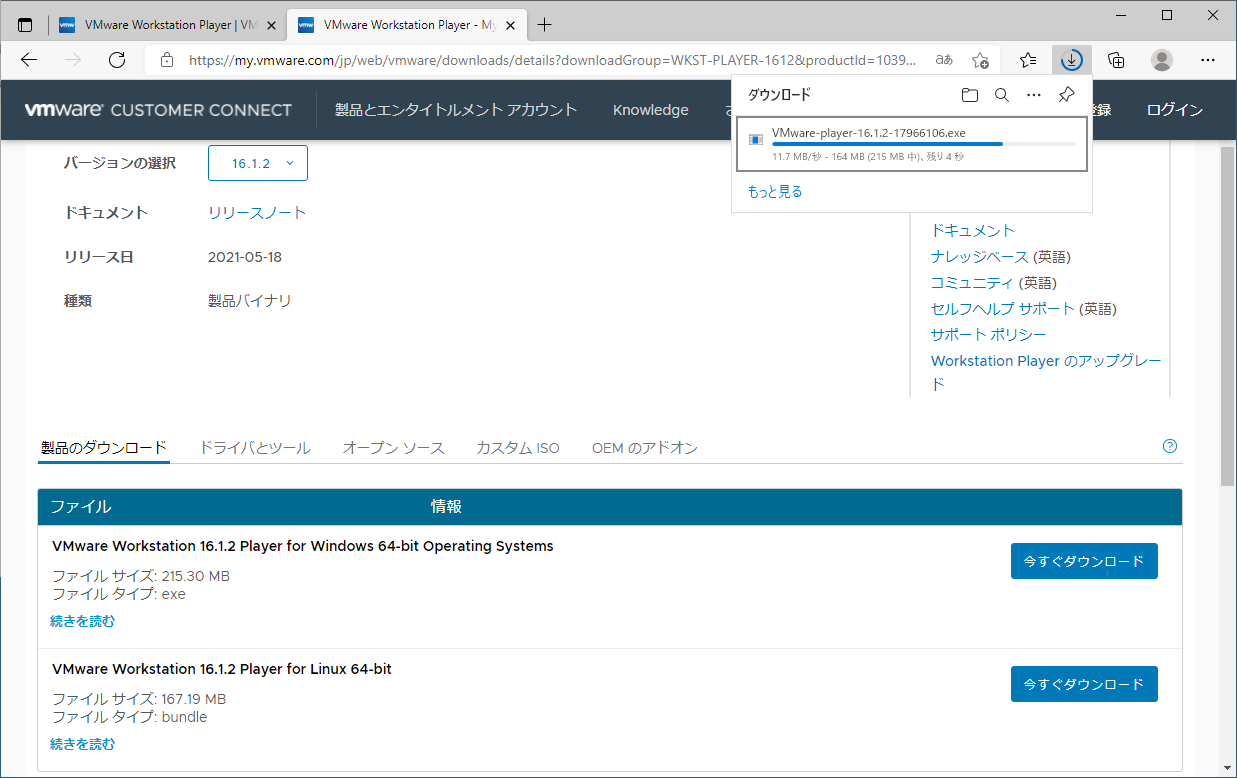The height and width of the screenshot is (778, 1237).
Task: Click the user profile avatar icon
Action: coord(1161,60)
